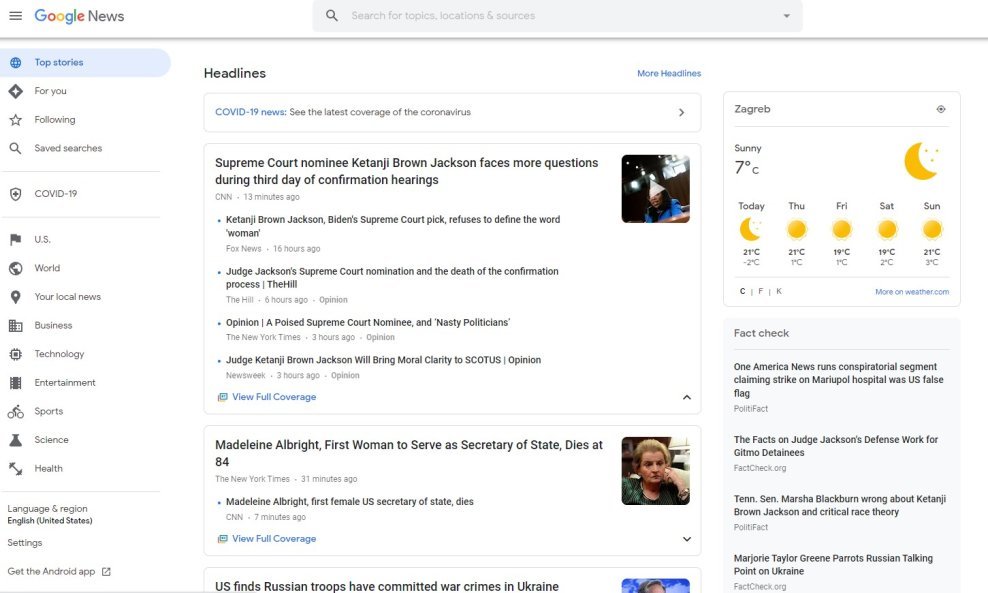The image size is (988, 593).
Task: Open Fox News article about defining 'woman'
Action: (393, 226)
